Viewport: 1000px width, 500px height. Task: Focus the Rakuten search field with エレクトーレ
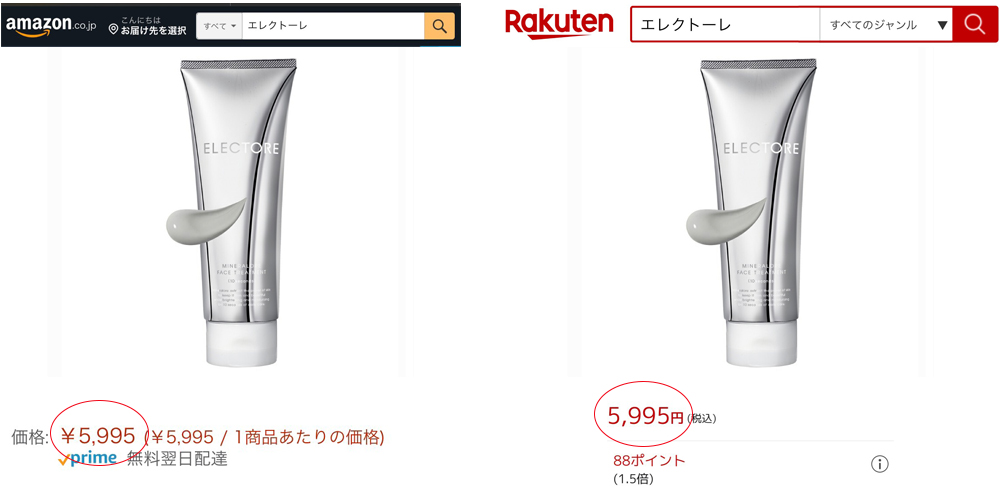tap(726, 25)
